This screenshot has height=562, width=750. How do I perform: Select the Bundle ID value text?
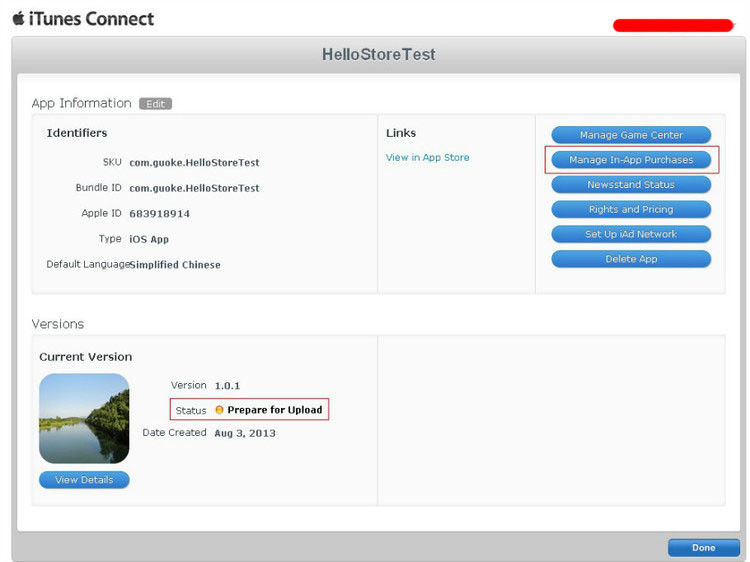coord(194,188)
